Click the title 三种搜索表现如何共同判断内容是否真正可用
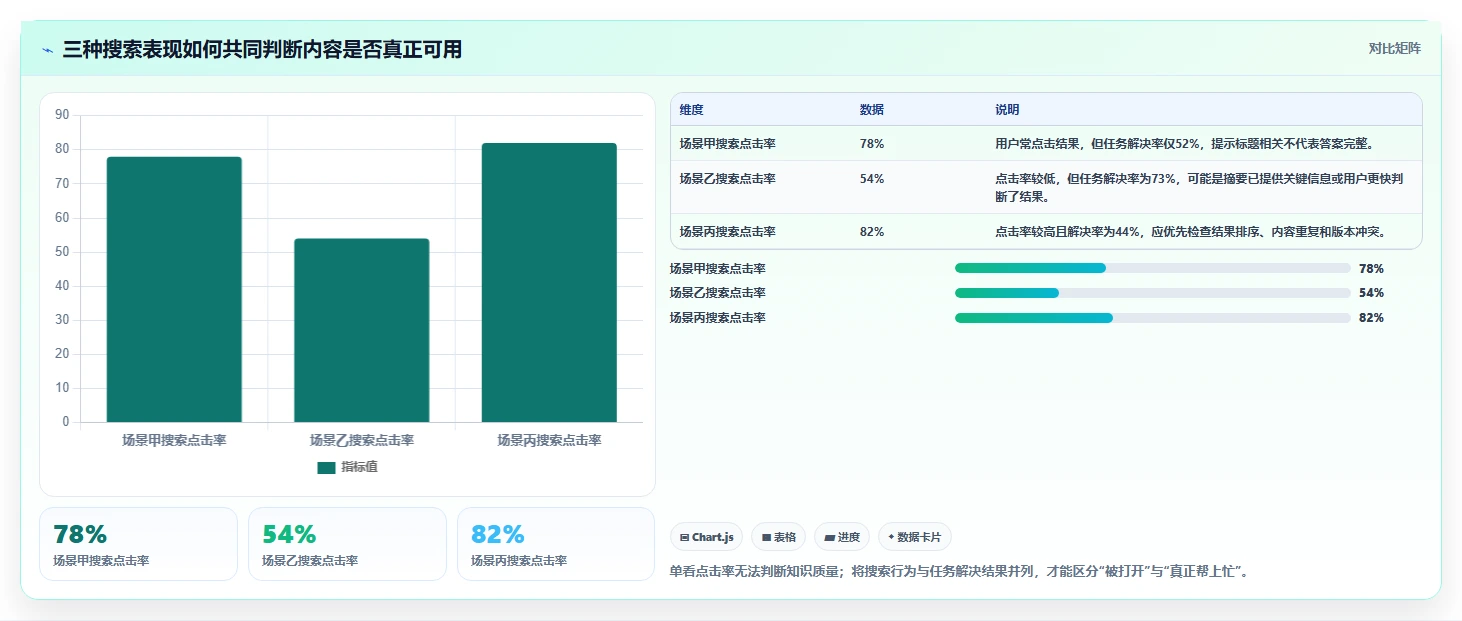The height and width of the screenshot is (621, 1462). (262, 50)
